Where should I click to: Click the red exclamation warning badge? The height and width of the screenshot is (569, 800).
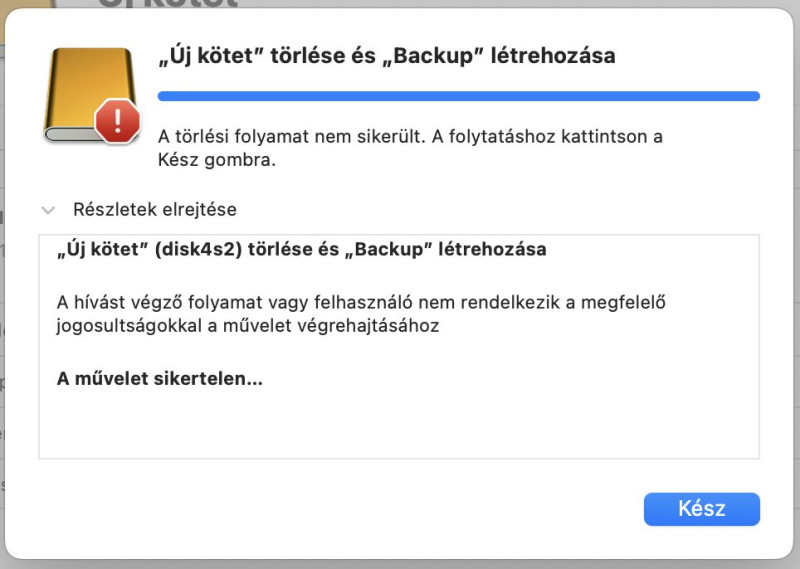(117, 120)
